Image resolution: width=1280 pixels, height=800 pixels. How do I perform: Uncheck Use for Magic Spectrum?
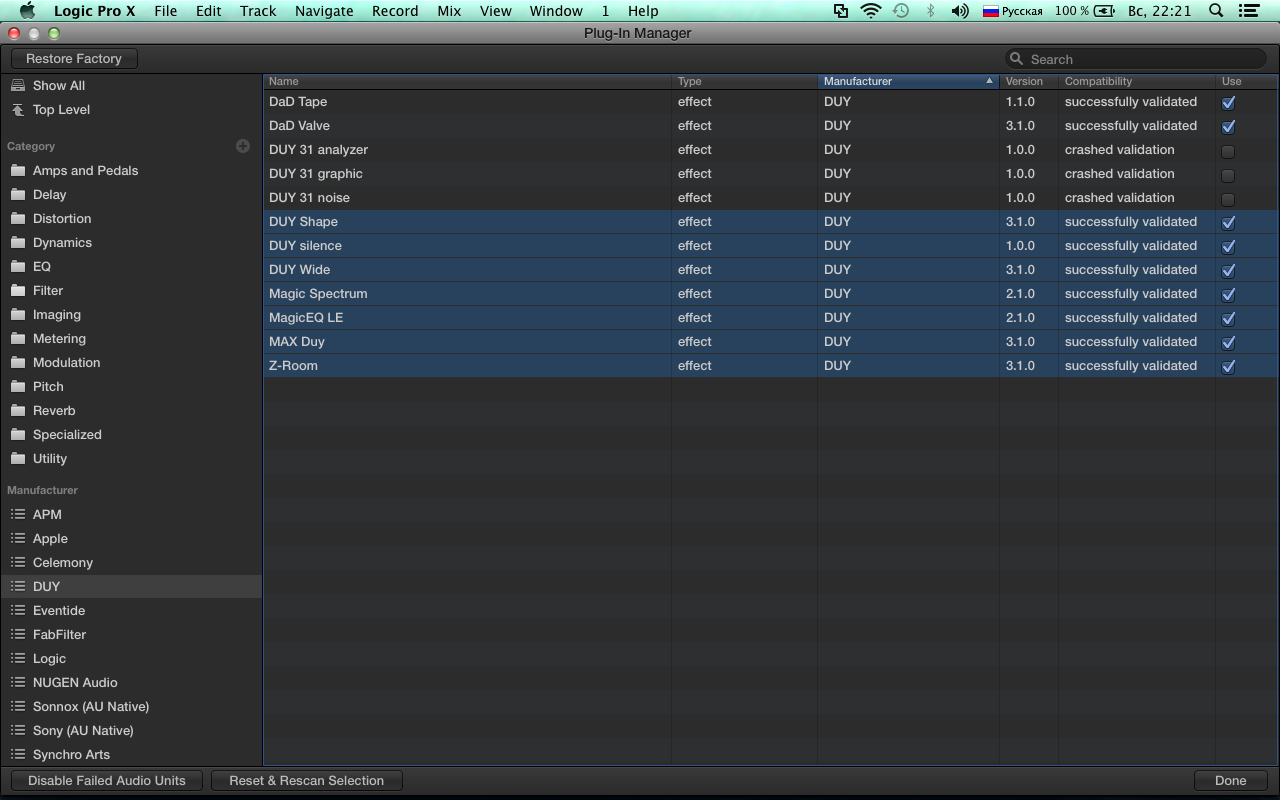coord(1228,294)
